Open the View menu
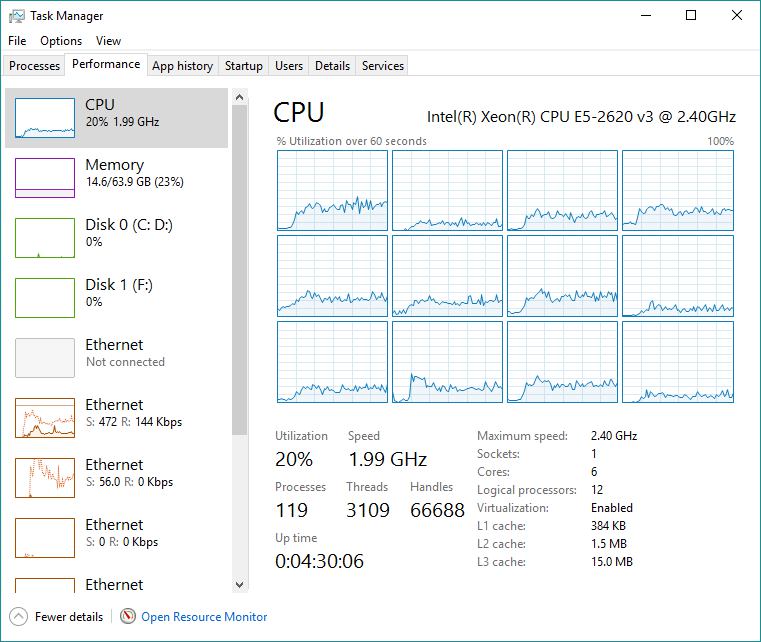 108,41
